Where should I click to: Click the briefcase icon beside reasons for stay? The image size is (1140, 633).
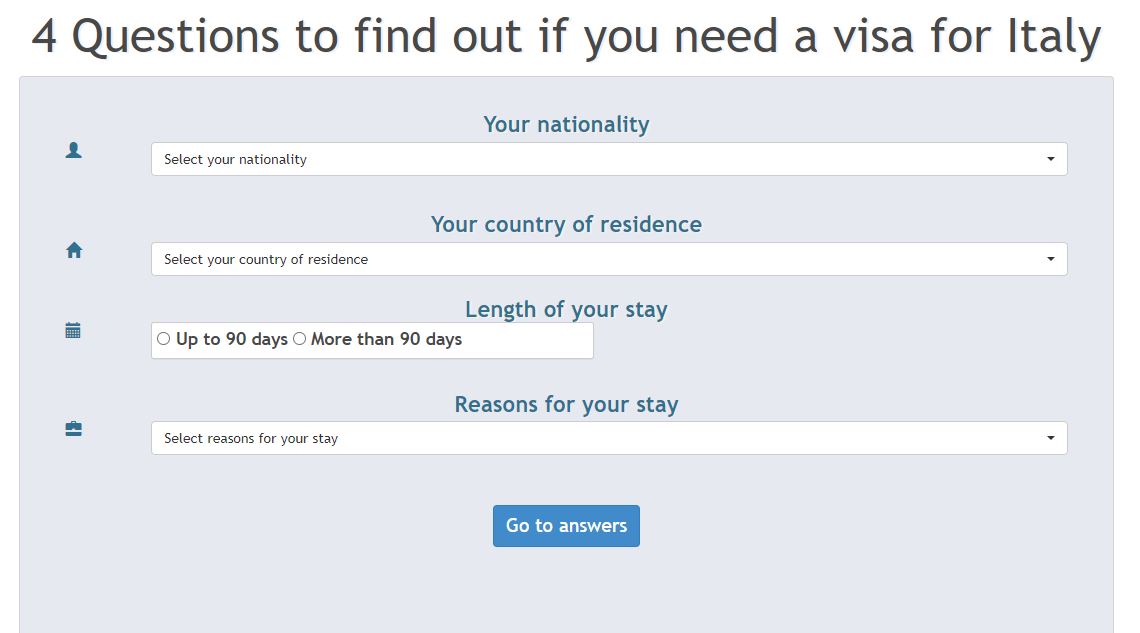pyautogui.click(x=73, y=429)
